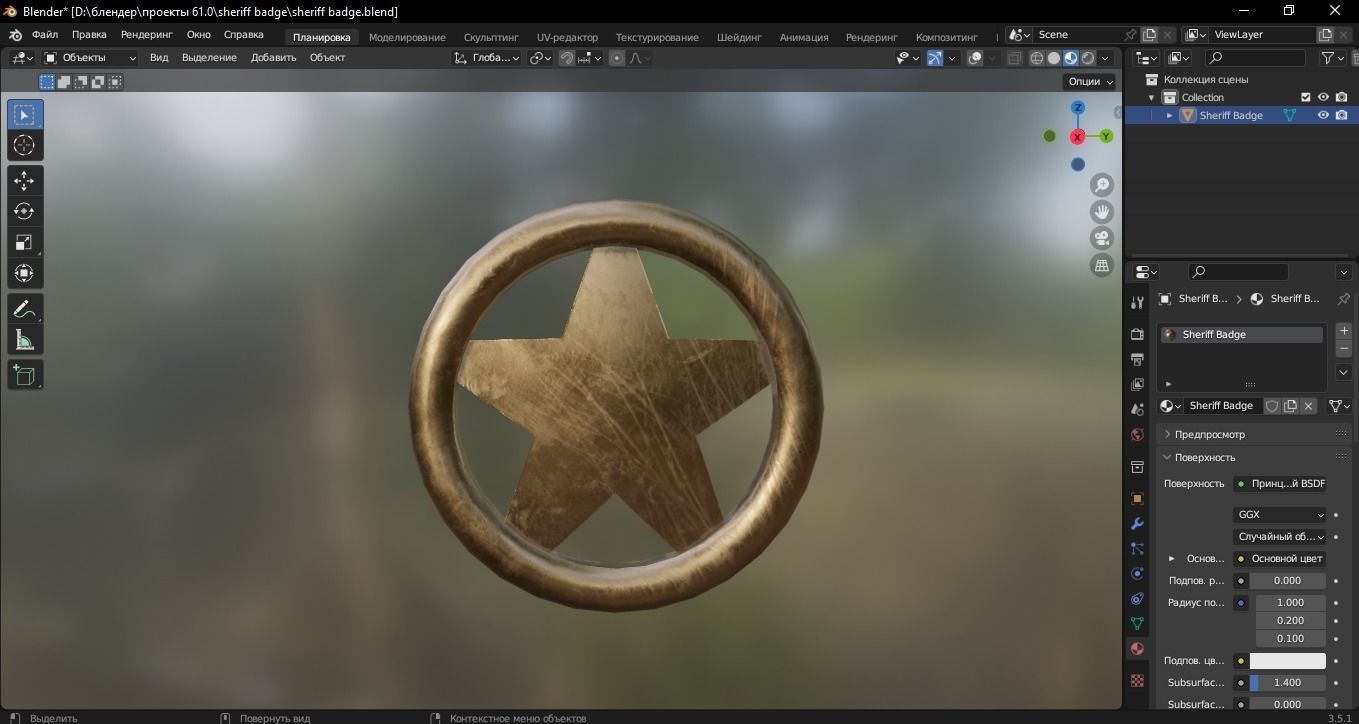Switch to 'Шейдинг' workspace tab

coord(739,37)
